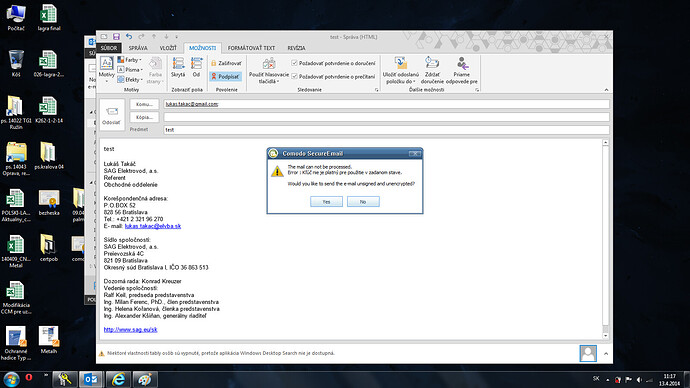
Task: Click Zdržať doručenie delay delivery icon
Action: pos(432,70)
